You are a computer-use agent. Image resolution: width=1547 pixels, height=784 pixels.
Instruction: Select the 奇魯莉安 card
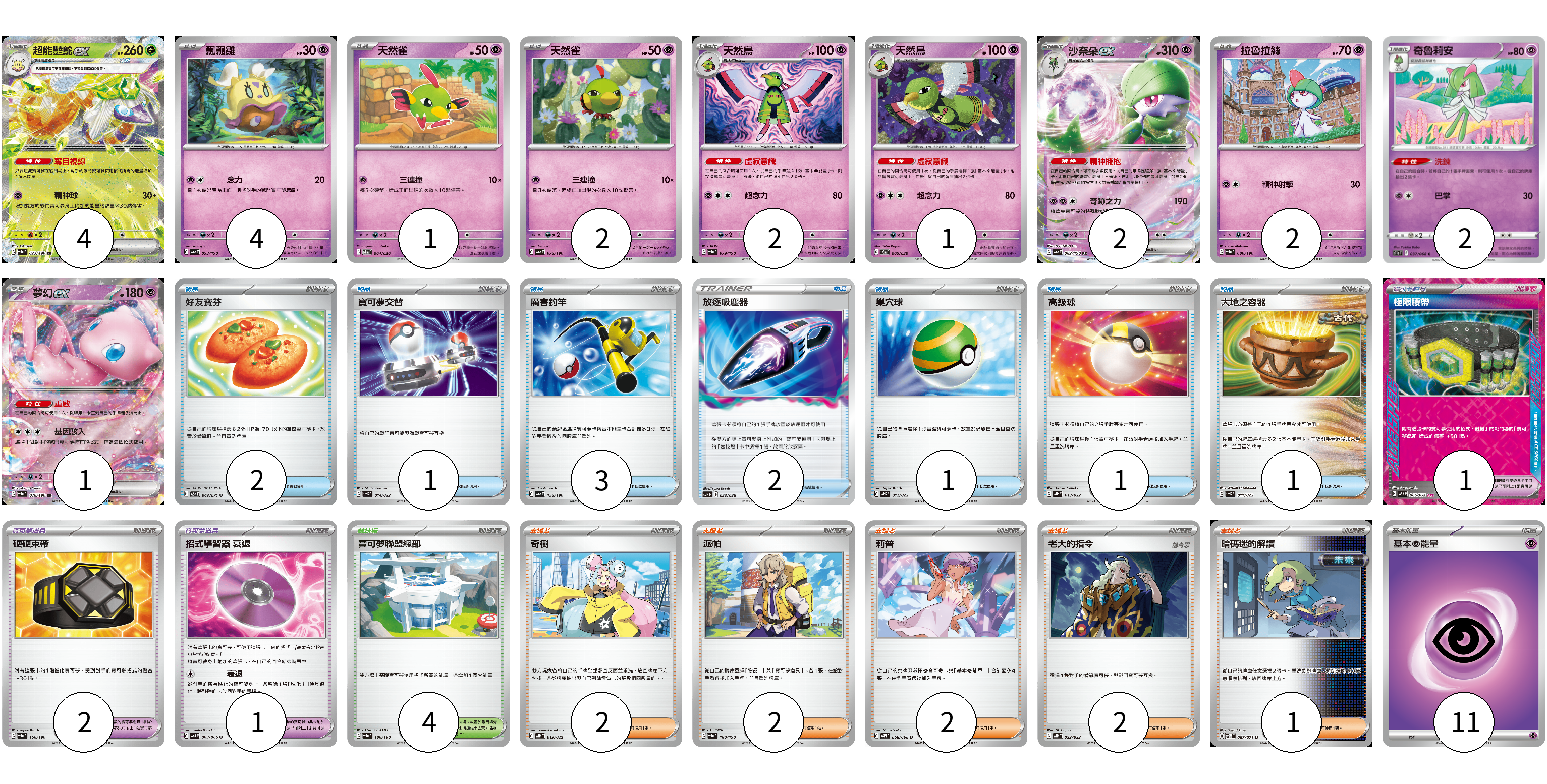[x=1464, y=149]
